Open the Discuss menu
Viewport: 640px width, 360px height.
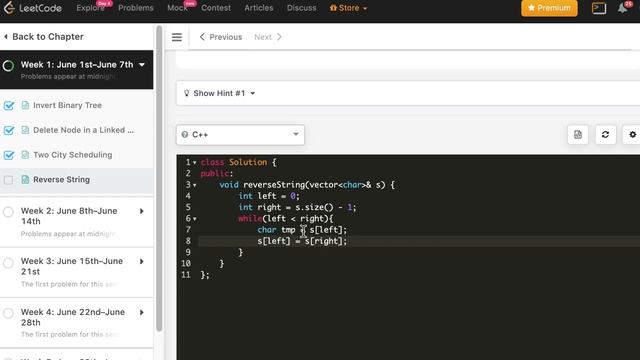coord(302,8)
